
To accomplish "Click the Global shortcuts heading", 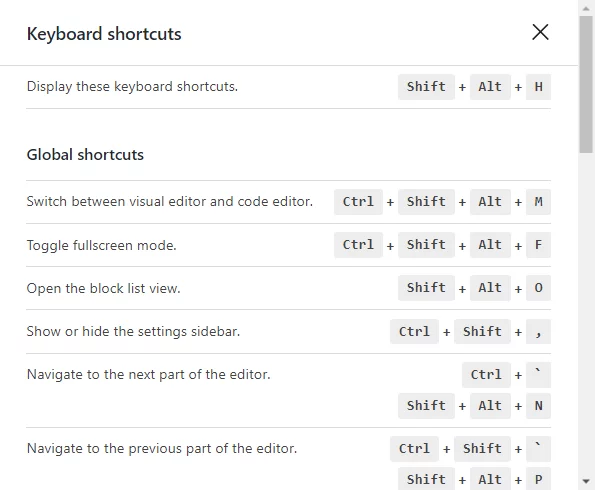I will point(85,155).
